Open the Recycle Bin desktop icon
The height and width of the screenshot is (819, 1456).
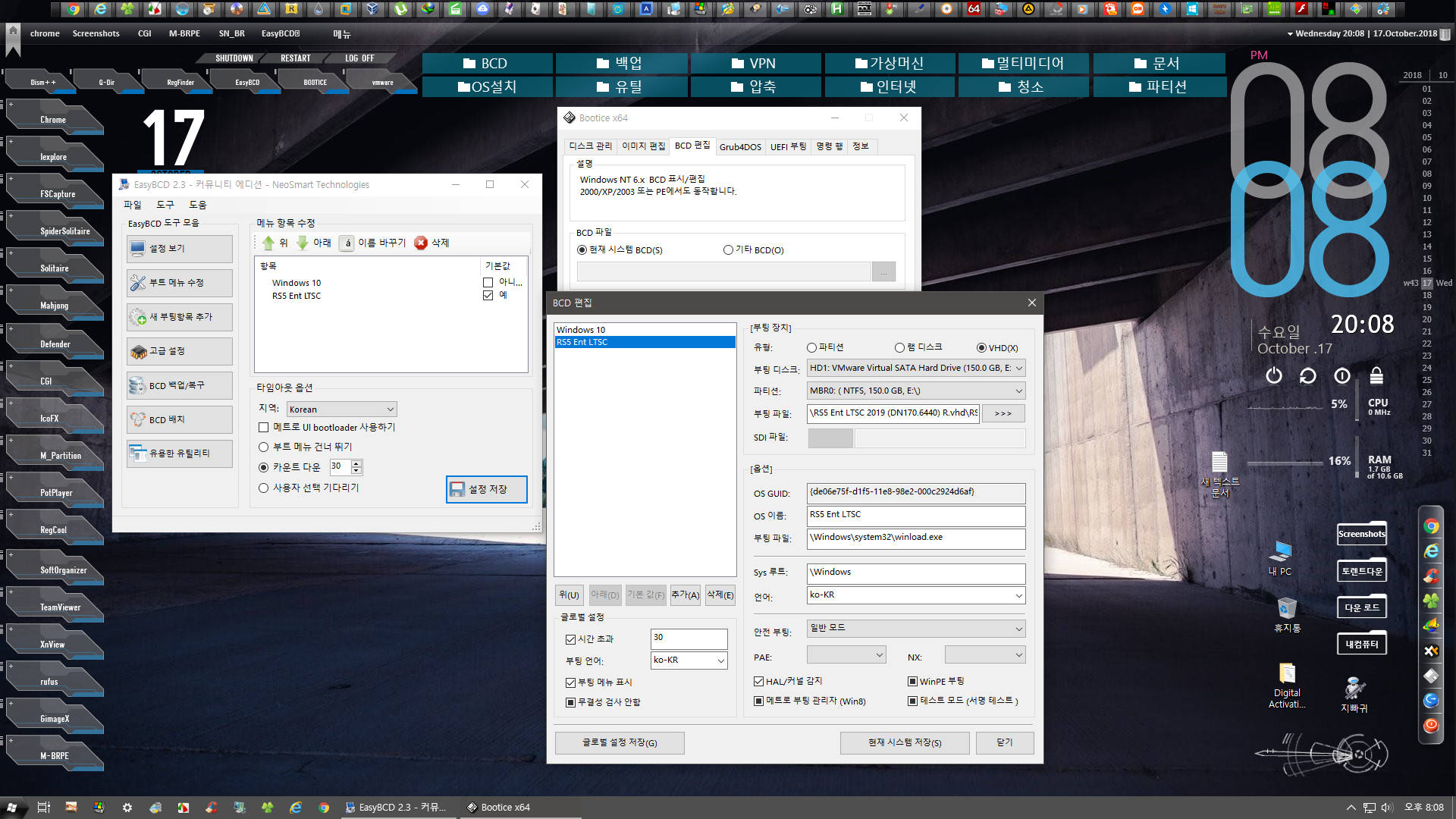(1287, 614)
